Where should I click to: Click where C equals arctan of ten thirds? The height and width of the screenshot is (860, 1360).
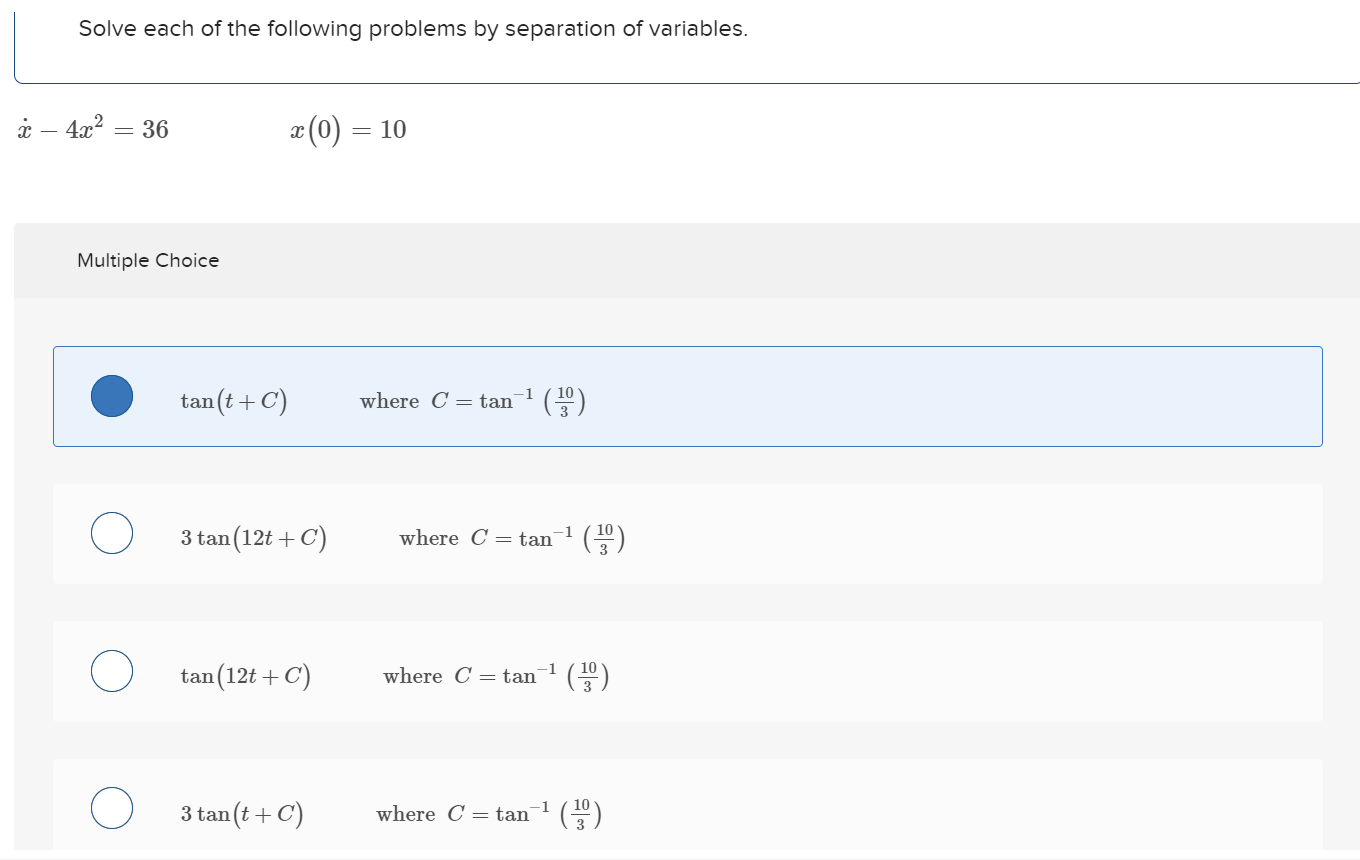coord(472,400)
